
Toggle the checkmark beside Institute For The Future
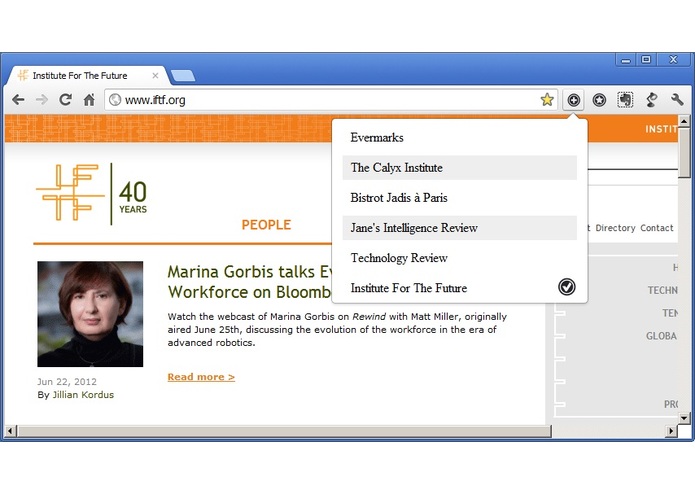(x=566, y=287)
